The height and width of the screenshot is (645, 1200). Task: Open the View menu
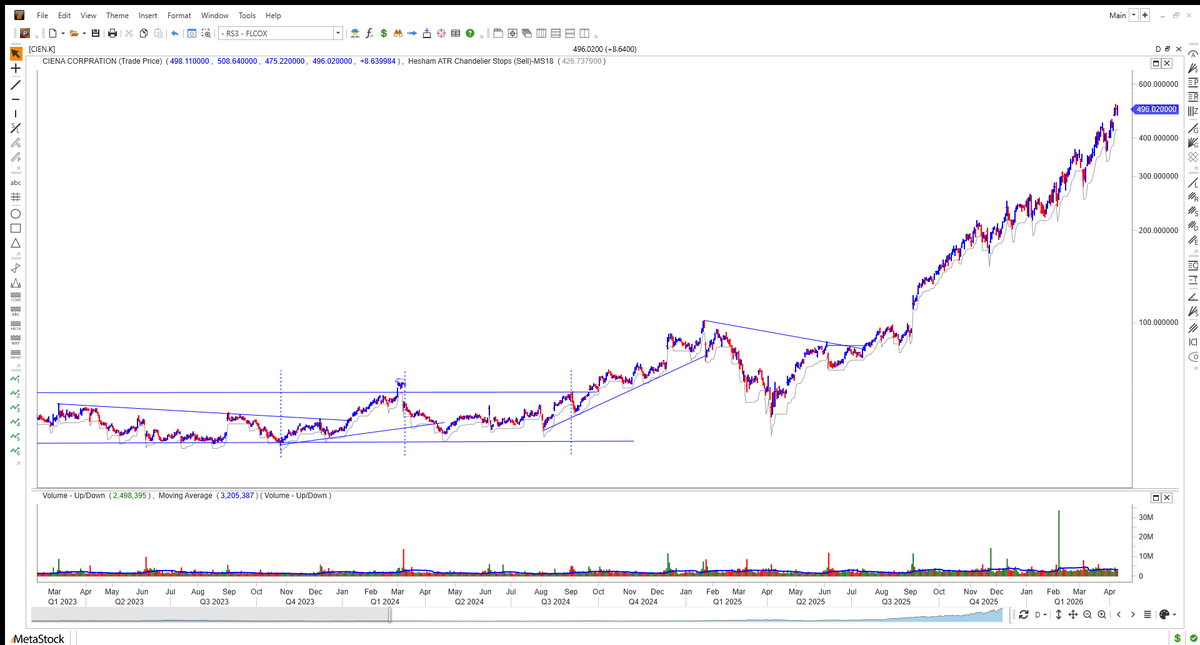coord(88,16)
